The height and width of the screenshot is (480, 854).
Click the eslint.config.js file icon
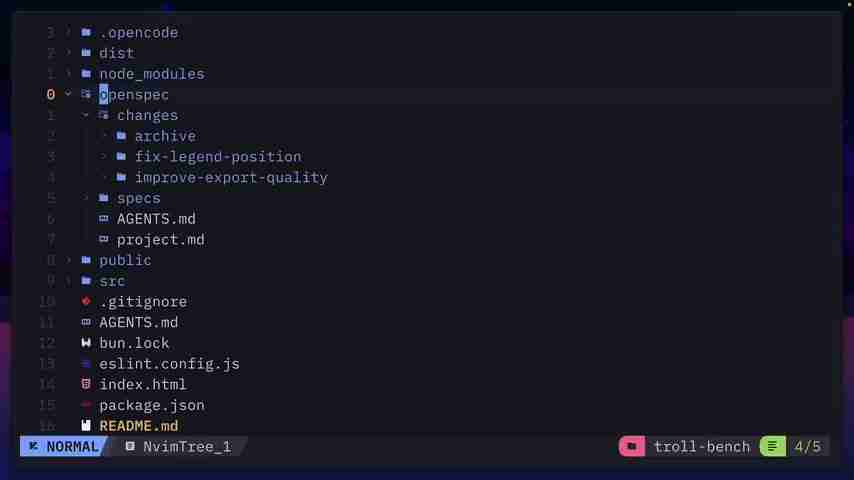[86, 364]
